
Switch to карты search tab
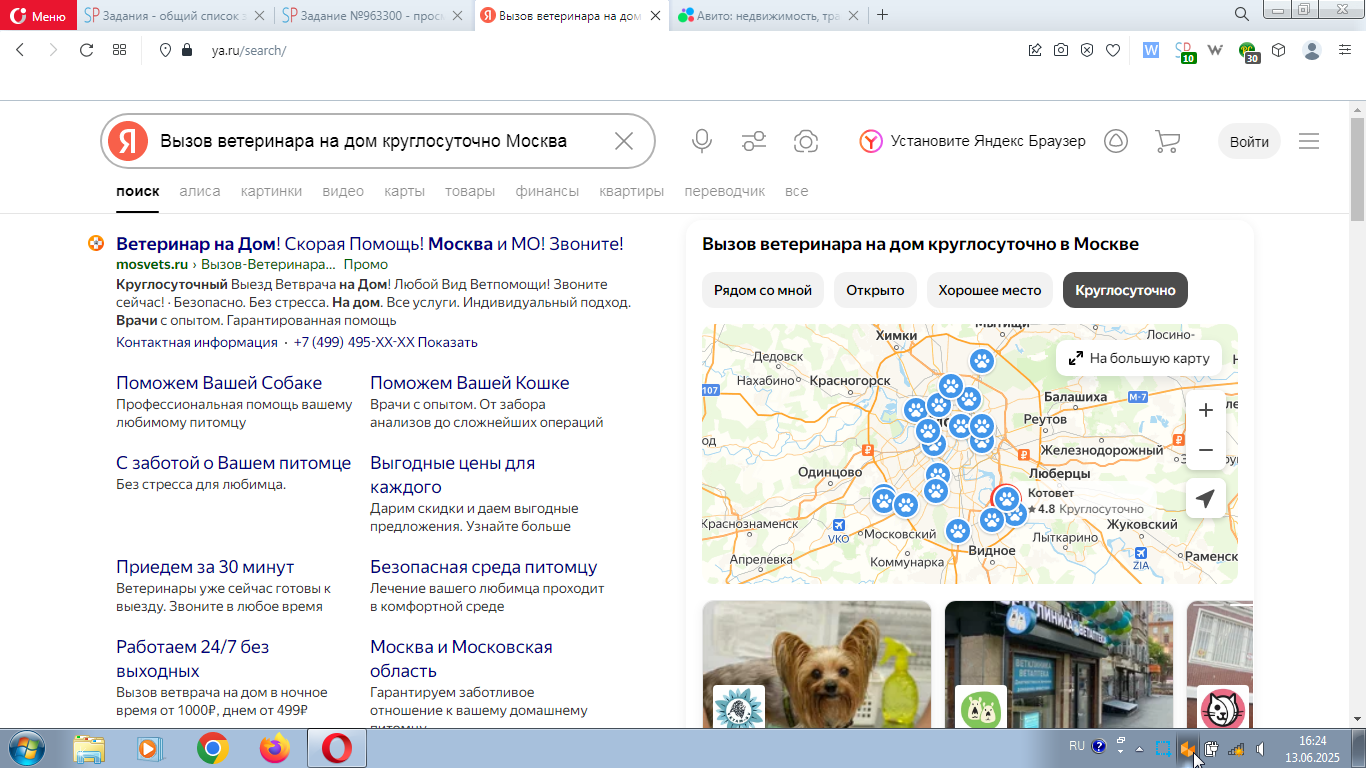pyautogui.click(x=404, y=191)
